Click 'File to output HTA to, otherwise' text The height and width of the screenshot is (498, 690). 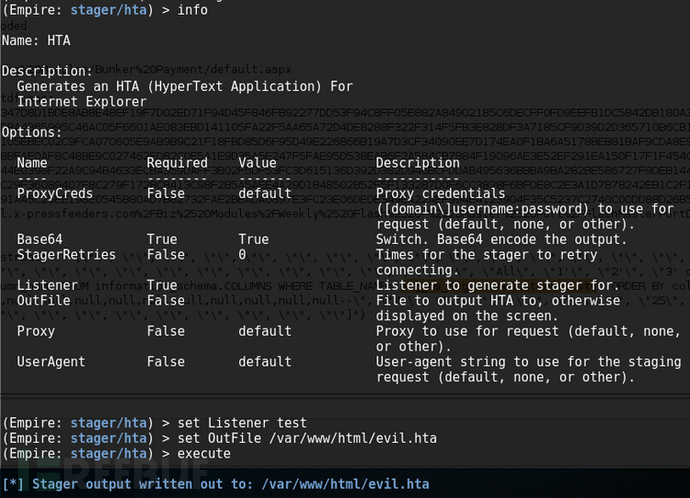click(x=498, y=300)
